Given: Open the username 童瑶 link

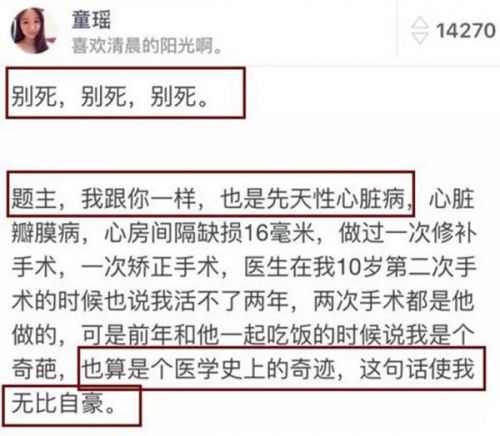Looking at the screenshot, I should (x=91, y=19).
